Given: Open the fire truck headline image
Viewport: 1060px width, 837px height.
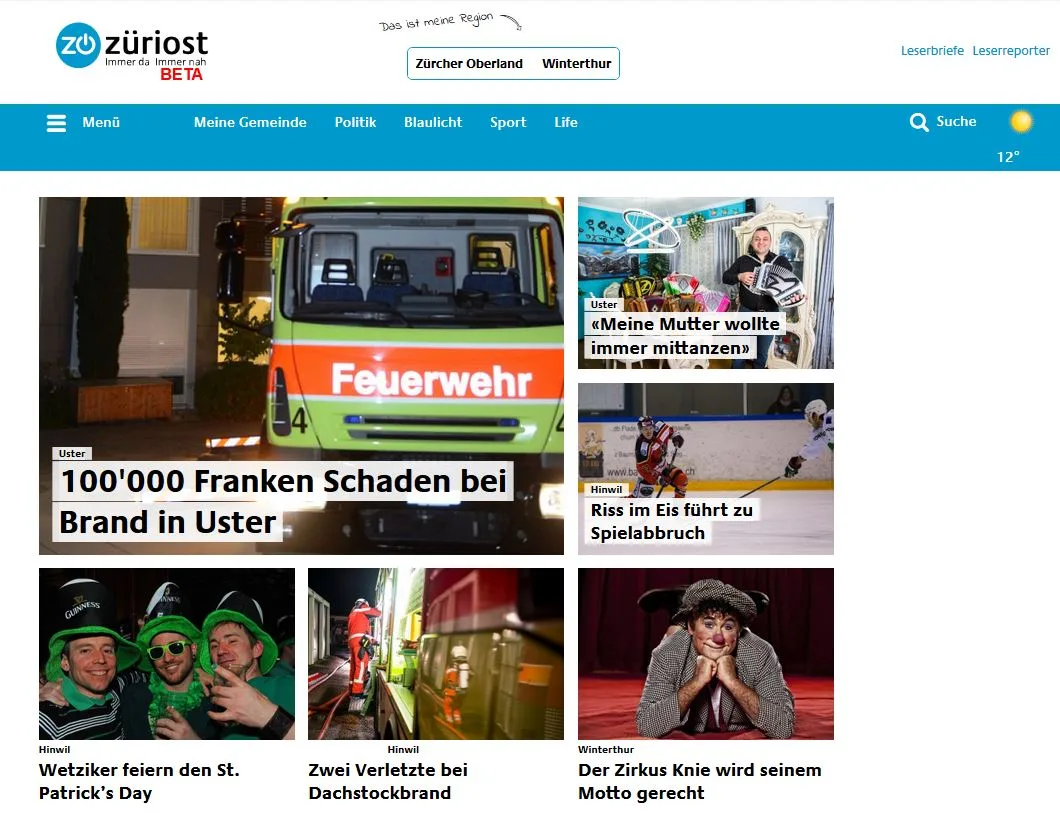Looking at the screenshot, I should point(301,375).
